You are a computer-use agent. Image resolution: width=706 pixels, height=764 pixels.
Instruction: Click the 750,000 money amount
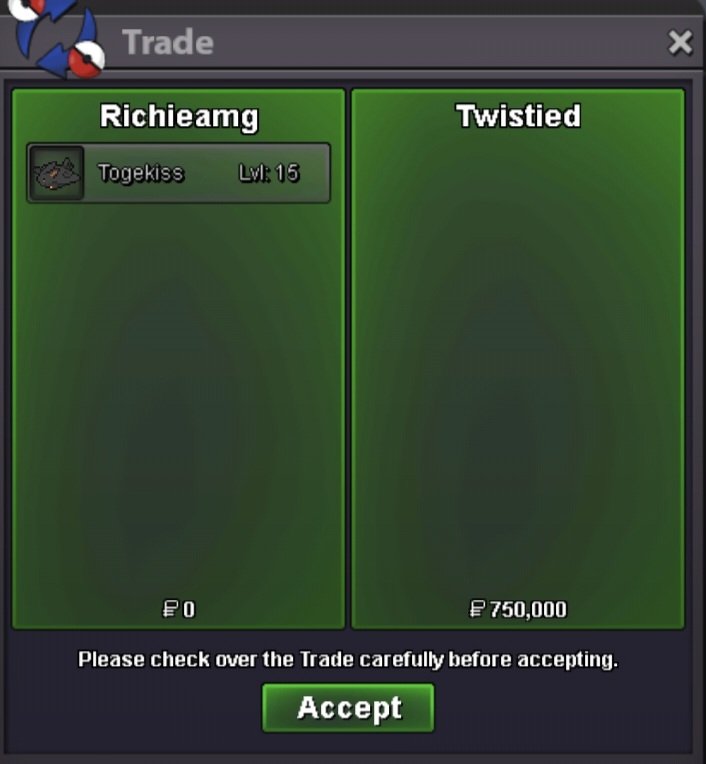pyautogui.click(x=528, y=610)
